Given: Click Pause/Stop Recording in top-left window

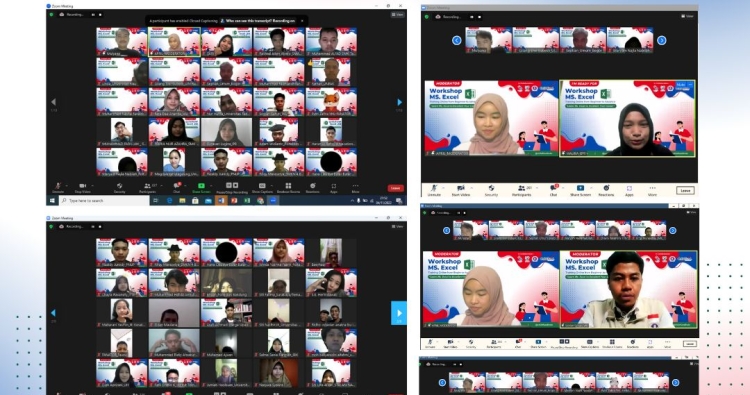Looking at the screenshot, I should (x=232, y=187).
